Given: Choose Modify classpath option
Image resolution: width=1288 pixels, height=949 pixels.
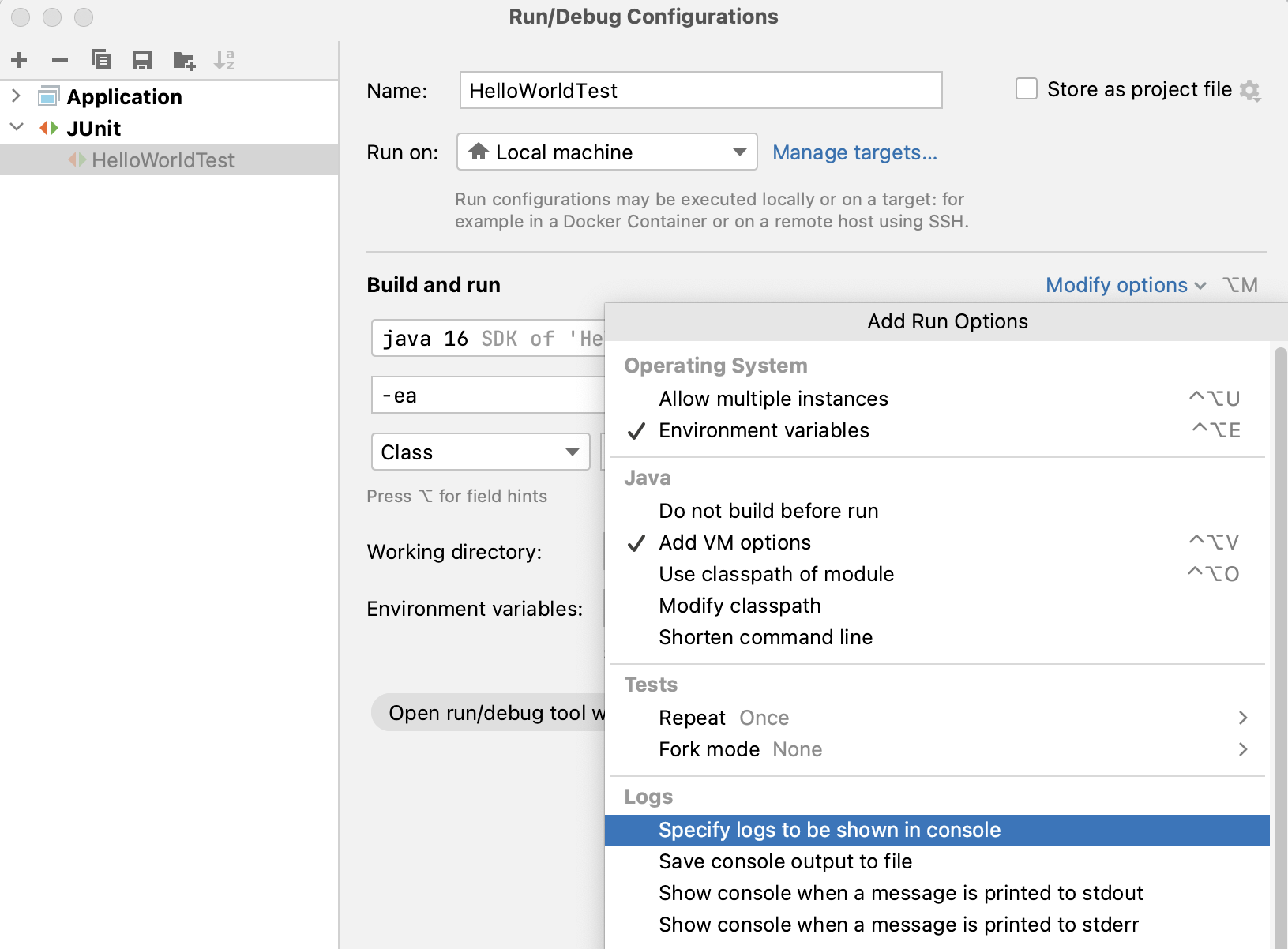Looking at the screenshot, I should point(937,606).
